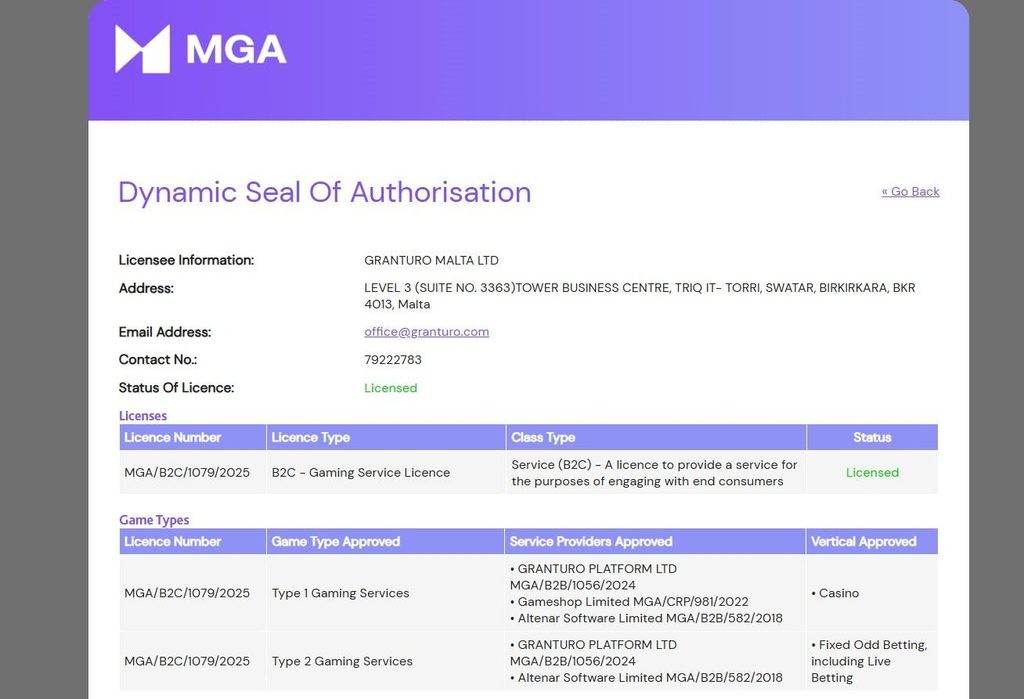Image resolution: width=1024 pixels, height=699 pixels.
Task: Click the Licensed status in the Licenses table
Action: tap(872, 472)
